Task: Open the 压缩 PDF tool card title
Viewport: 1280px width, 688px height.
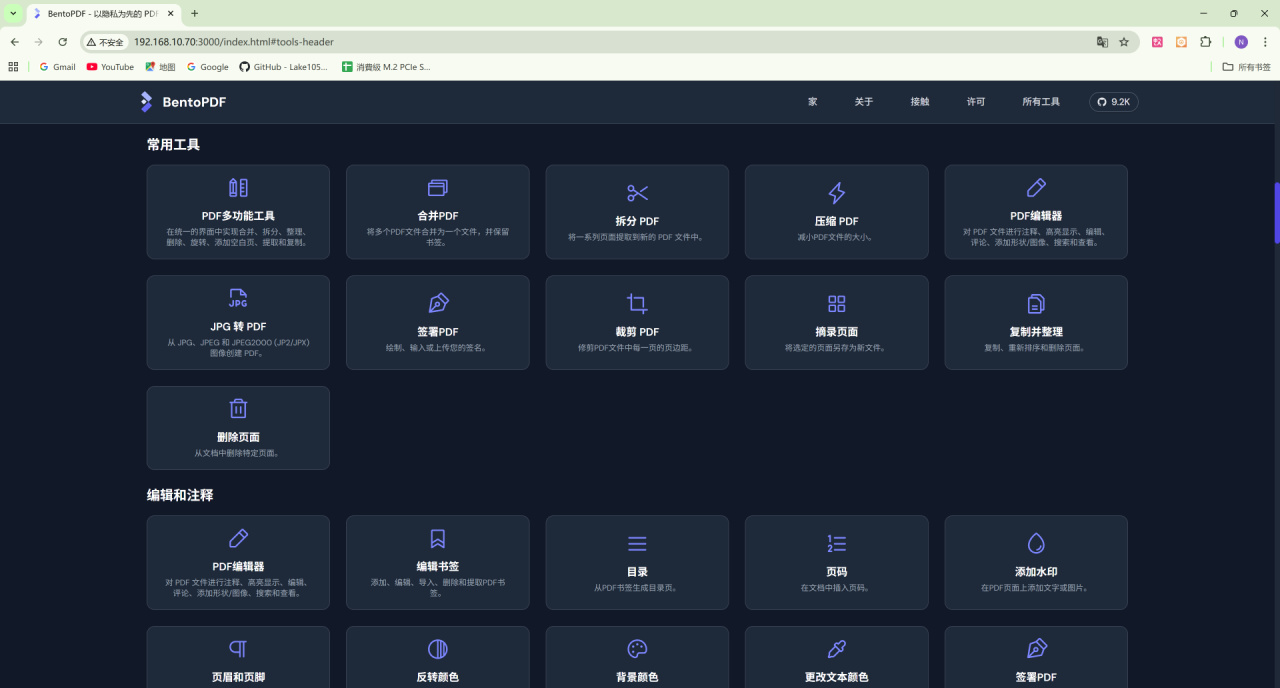Action: pos(836,221)
